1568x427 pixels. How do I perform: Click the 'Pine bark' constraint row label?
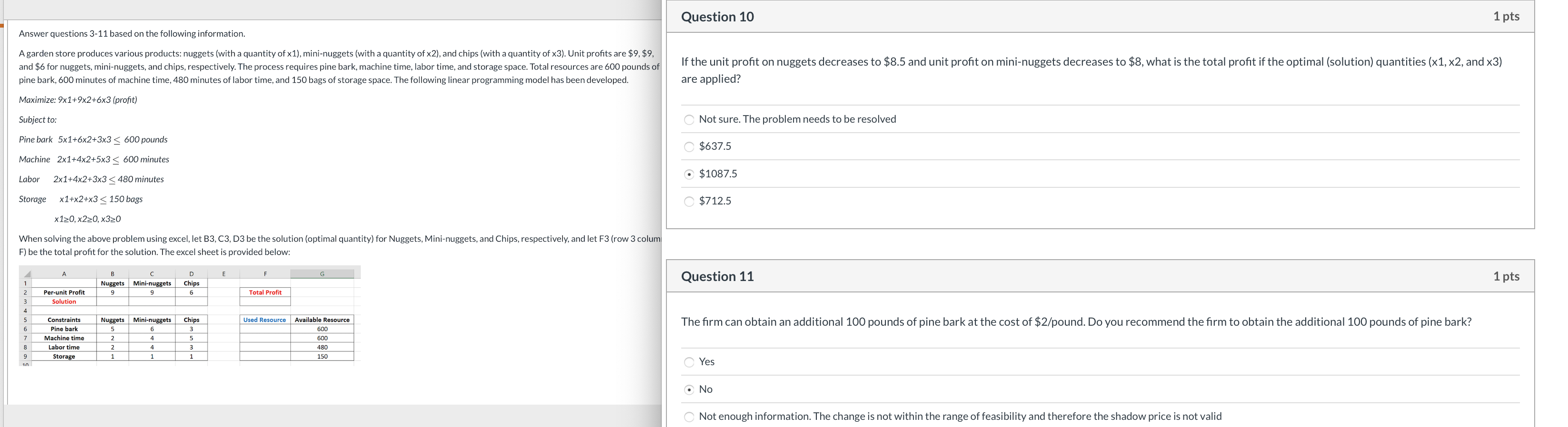(x=64, y=329)
